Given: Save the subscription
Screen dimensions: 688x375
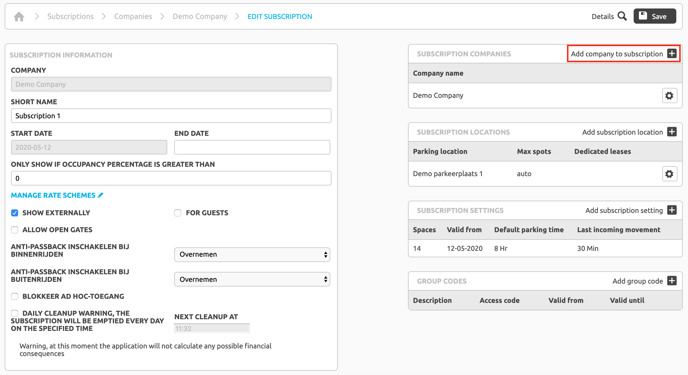Looking at the screenshot, I should click(x=655, y=16).
